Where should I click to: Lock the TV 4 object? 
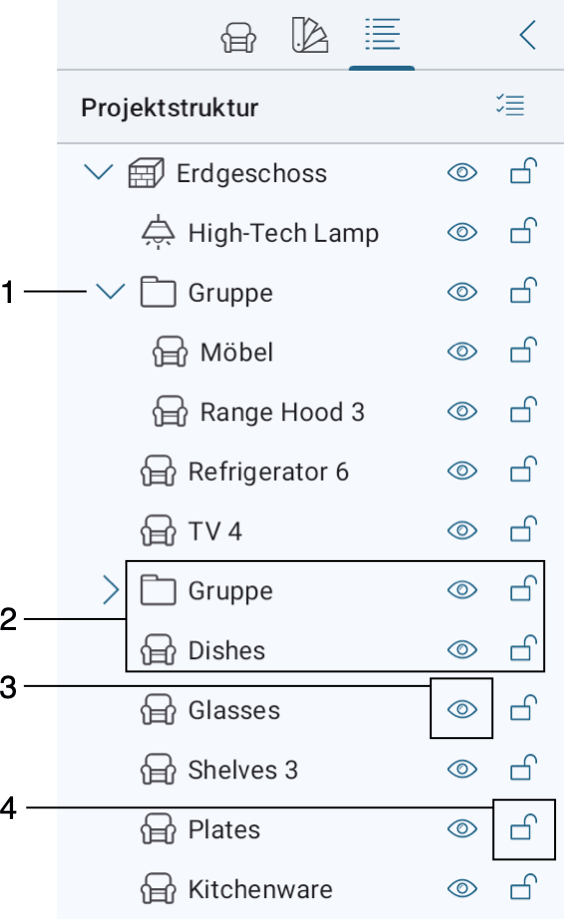click(x=524, y=529)
